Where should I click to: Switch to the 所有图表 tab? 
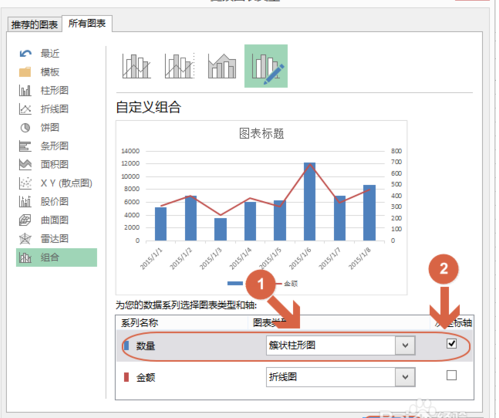pyautogui.click(x=87, y=23)
